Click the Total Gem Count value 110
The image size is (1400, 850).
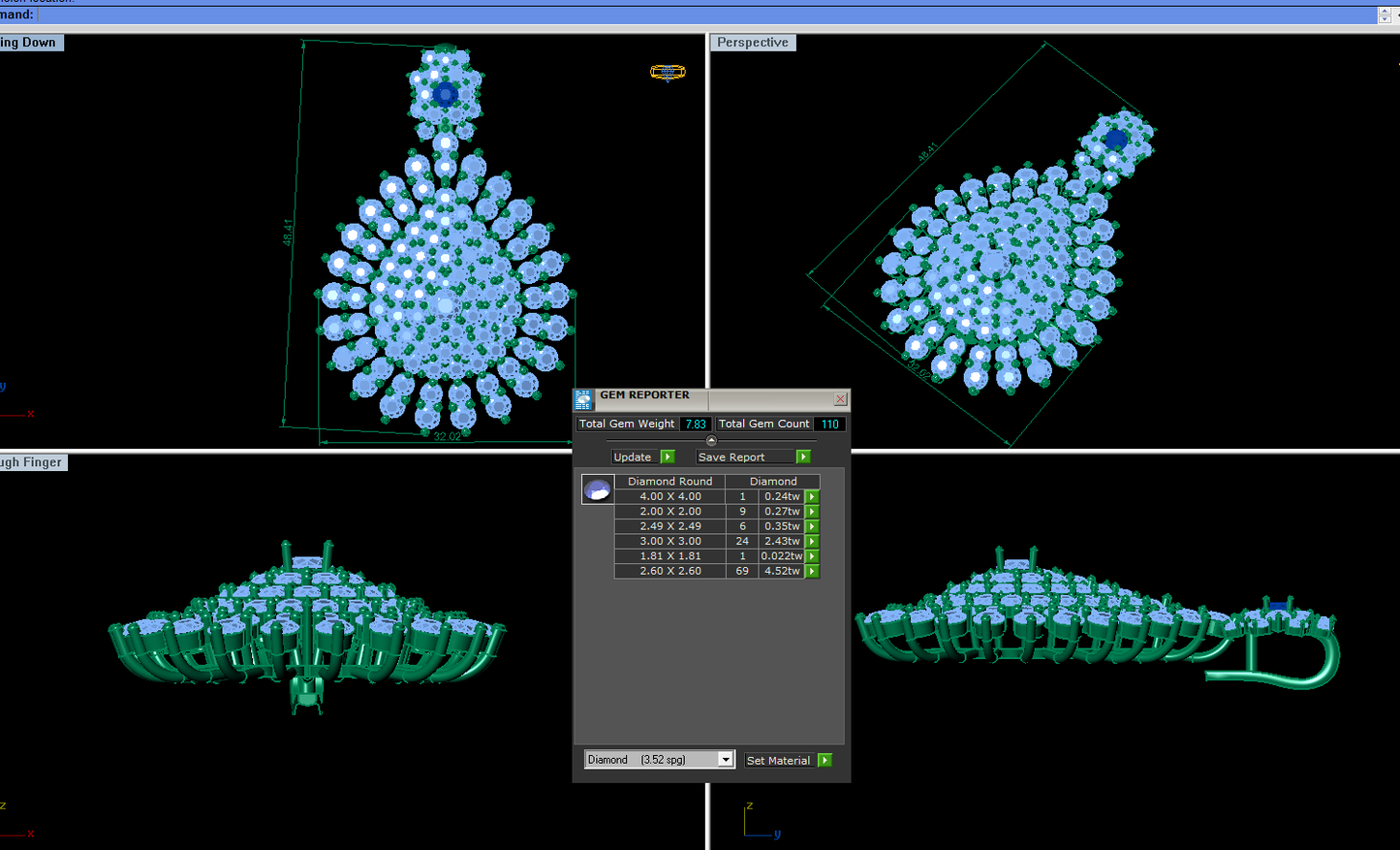point(829,424)
